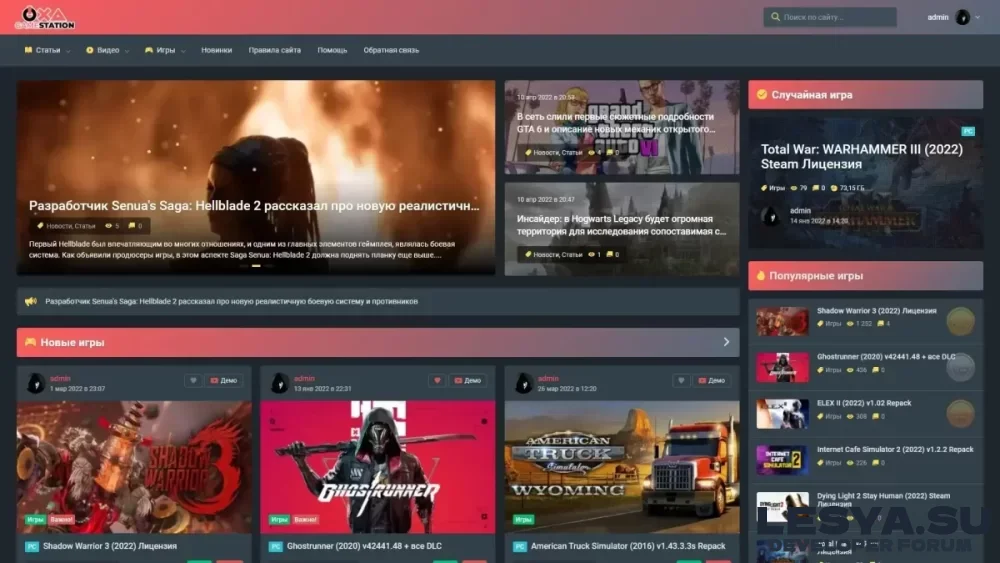Go to Новинки page
Image resolution: width=1000 pixels, height=563 pixels.
click(216, 50)
